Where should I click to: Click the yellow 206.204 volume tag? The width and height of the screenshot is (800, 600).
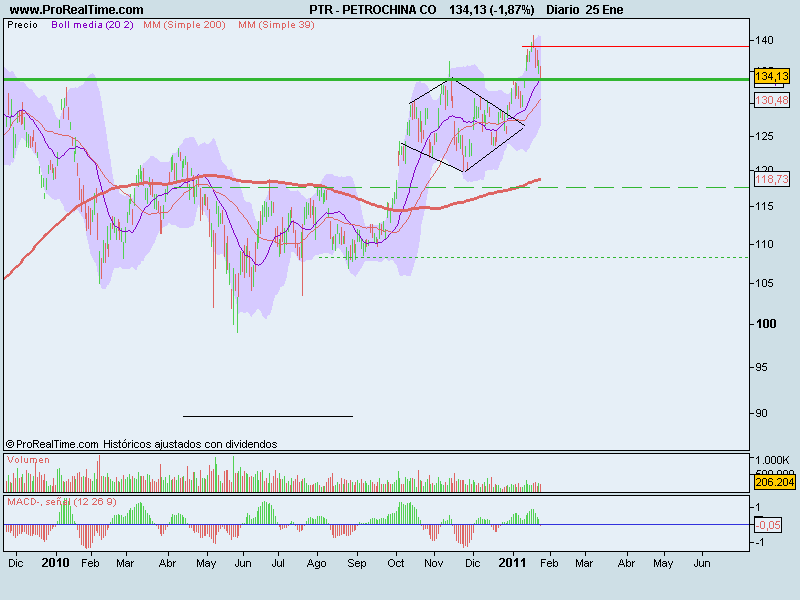(x=774, y=482)
